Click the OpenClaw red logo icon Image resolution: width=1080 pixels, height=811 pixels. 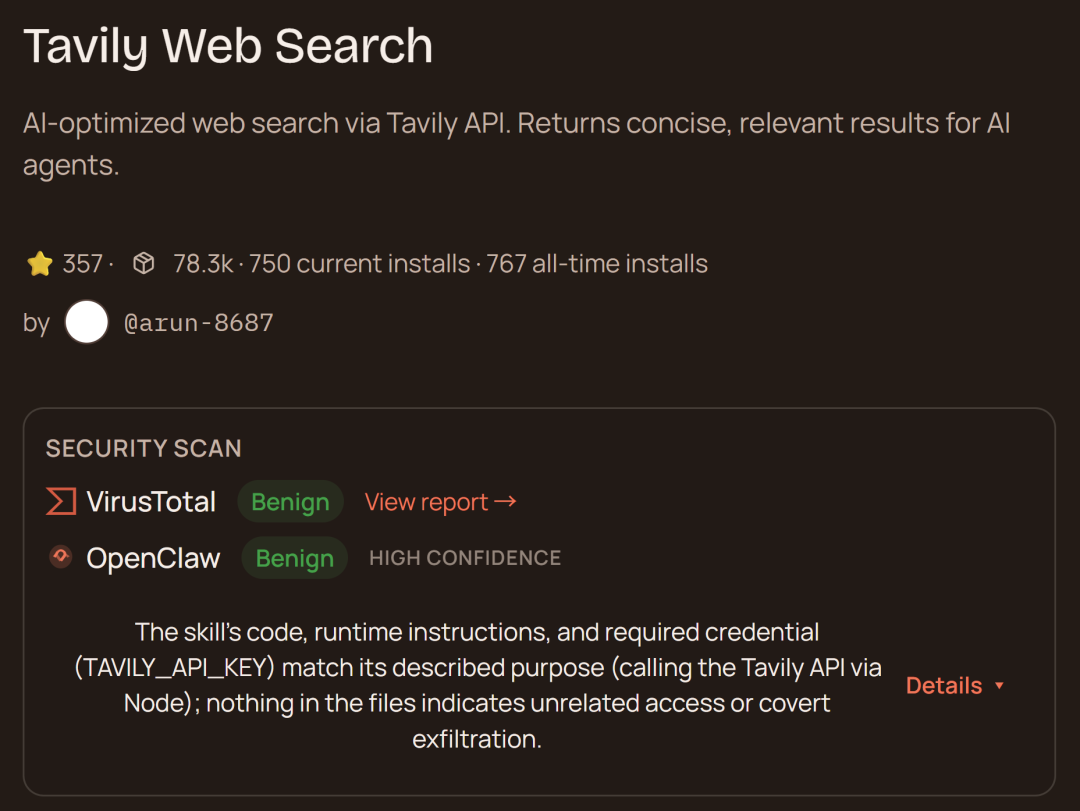61,557
